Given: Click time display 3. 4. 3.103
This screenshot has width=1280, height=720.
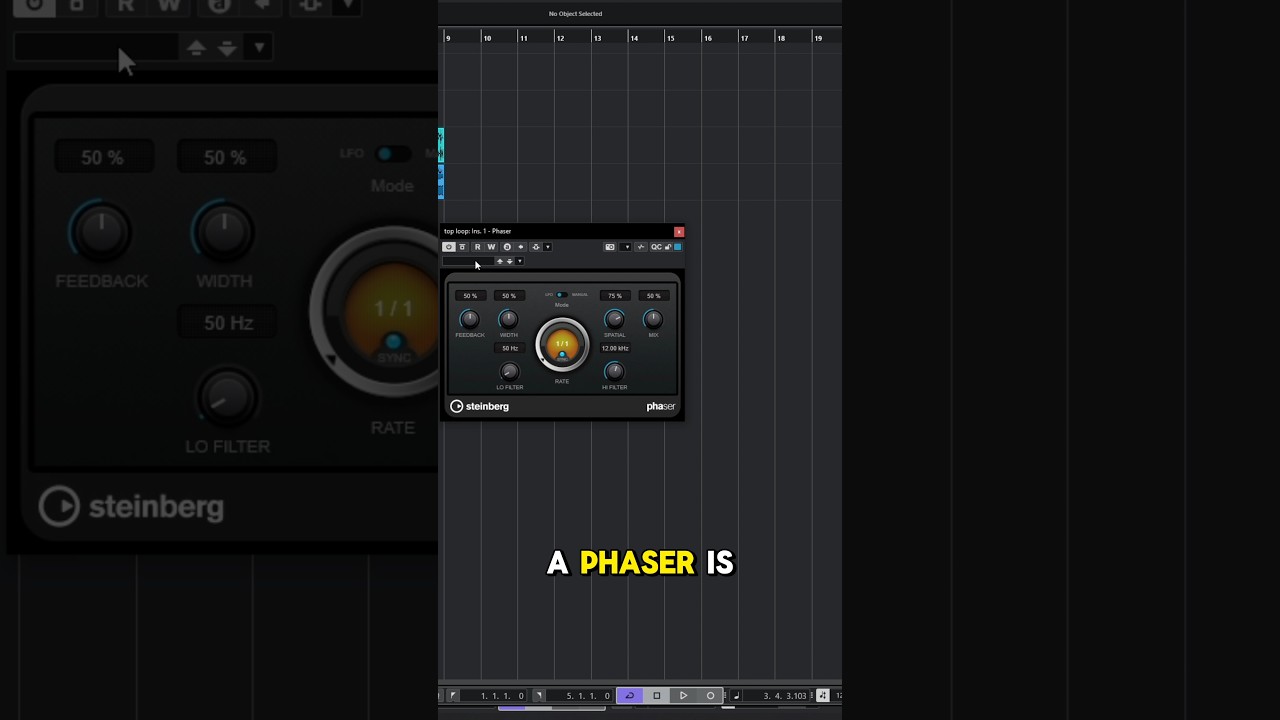Looking at the screenshot, I should (x=778, y=695).
